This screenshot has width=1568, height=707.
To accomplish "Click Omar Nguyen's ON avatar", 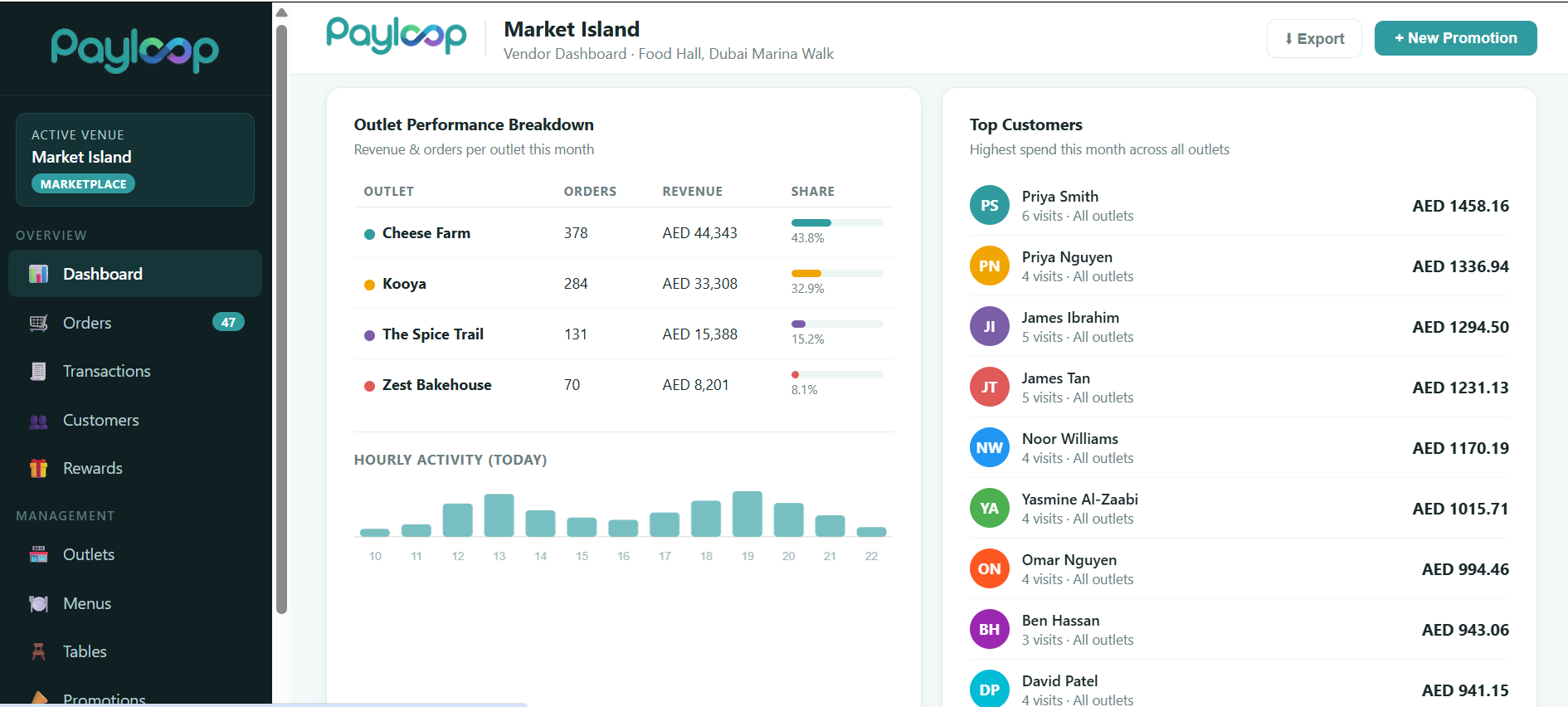I will click(990, 568).
